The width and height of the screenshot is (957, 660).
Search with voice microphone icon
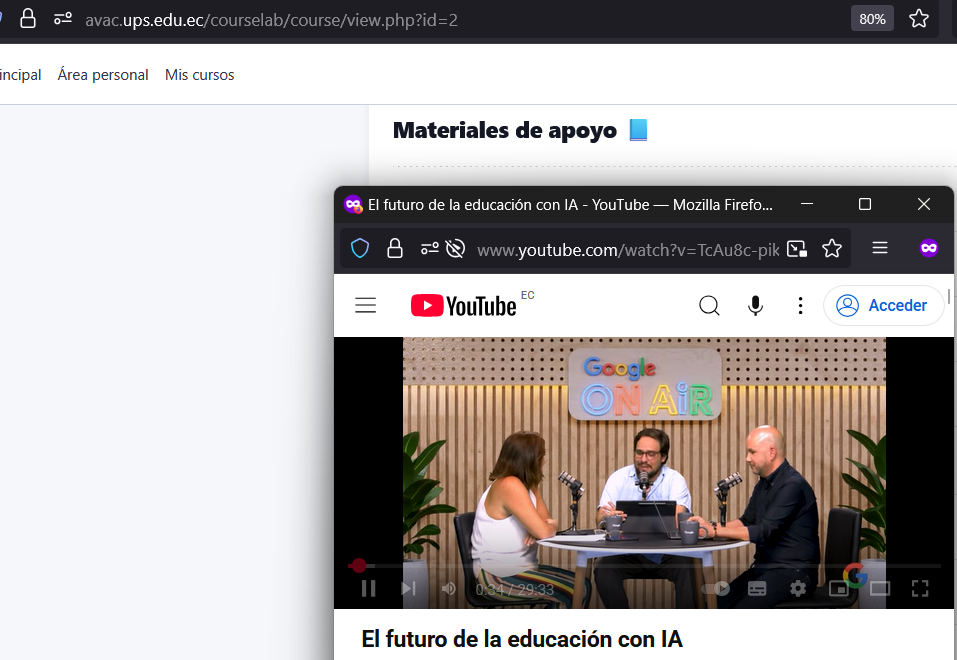tap(756, 306)
